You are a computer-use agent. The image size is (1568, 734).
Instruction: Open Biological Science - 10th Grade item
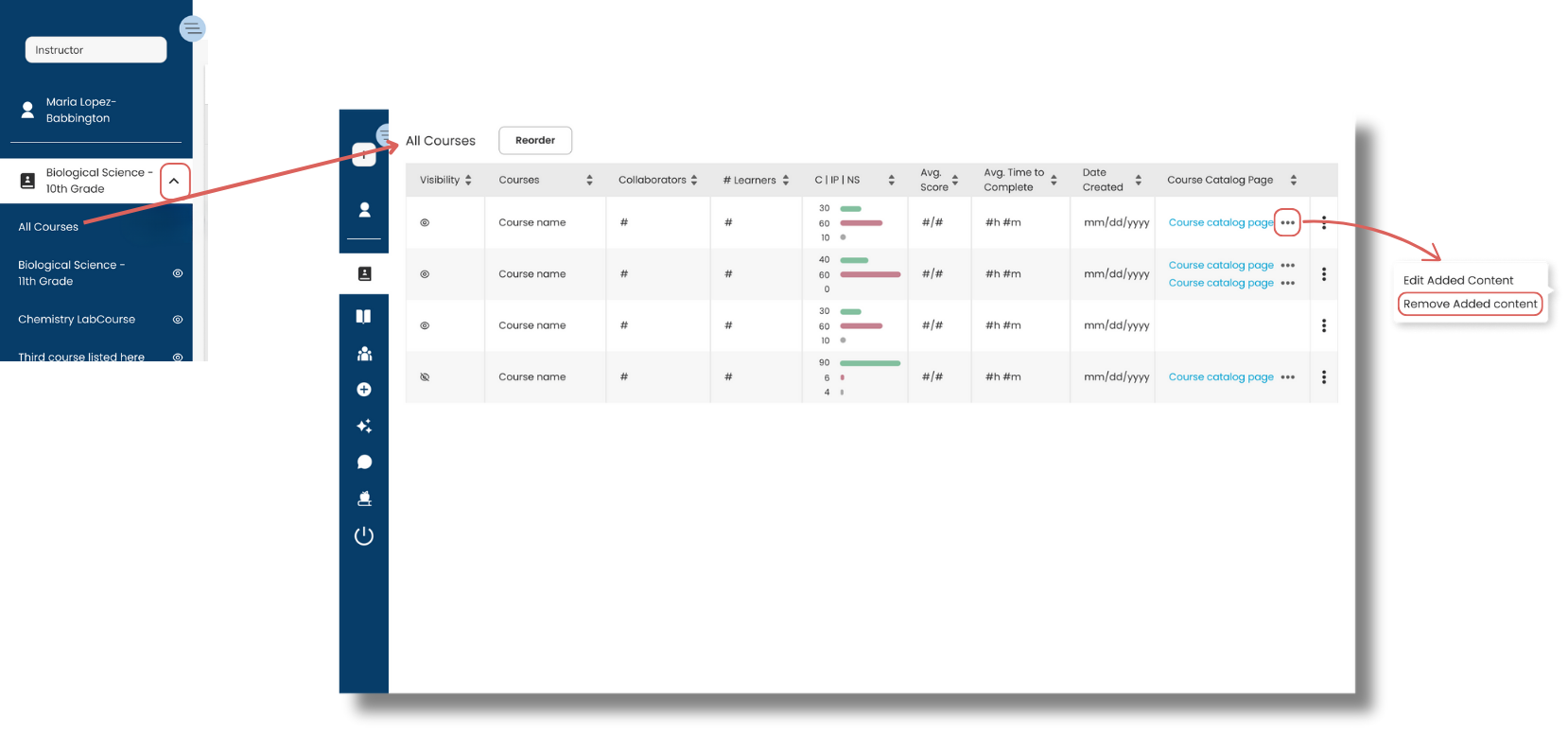point(99,181)
